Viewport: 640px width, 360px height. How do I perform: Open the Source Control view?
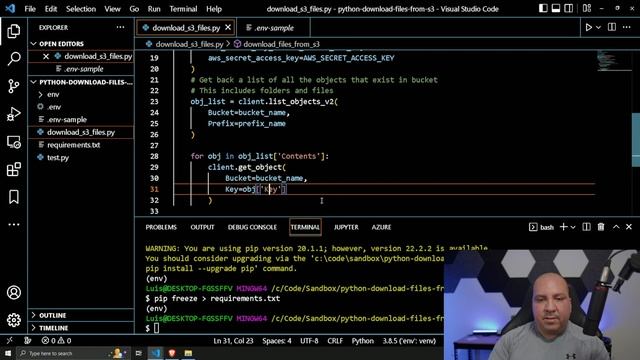click(x=13, y=86)
